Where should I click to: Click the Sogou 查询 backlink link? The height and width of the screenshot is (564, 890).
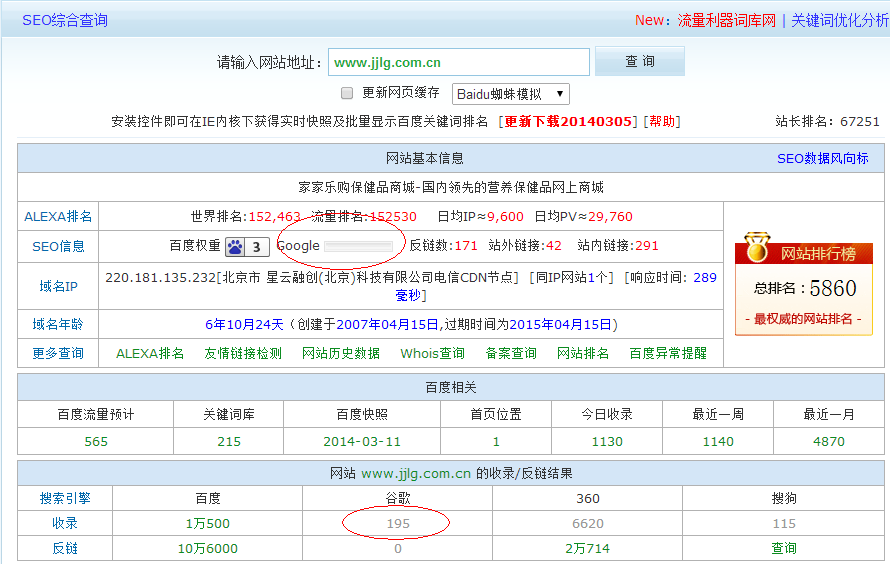tap(784, 548)
